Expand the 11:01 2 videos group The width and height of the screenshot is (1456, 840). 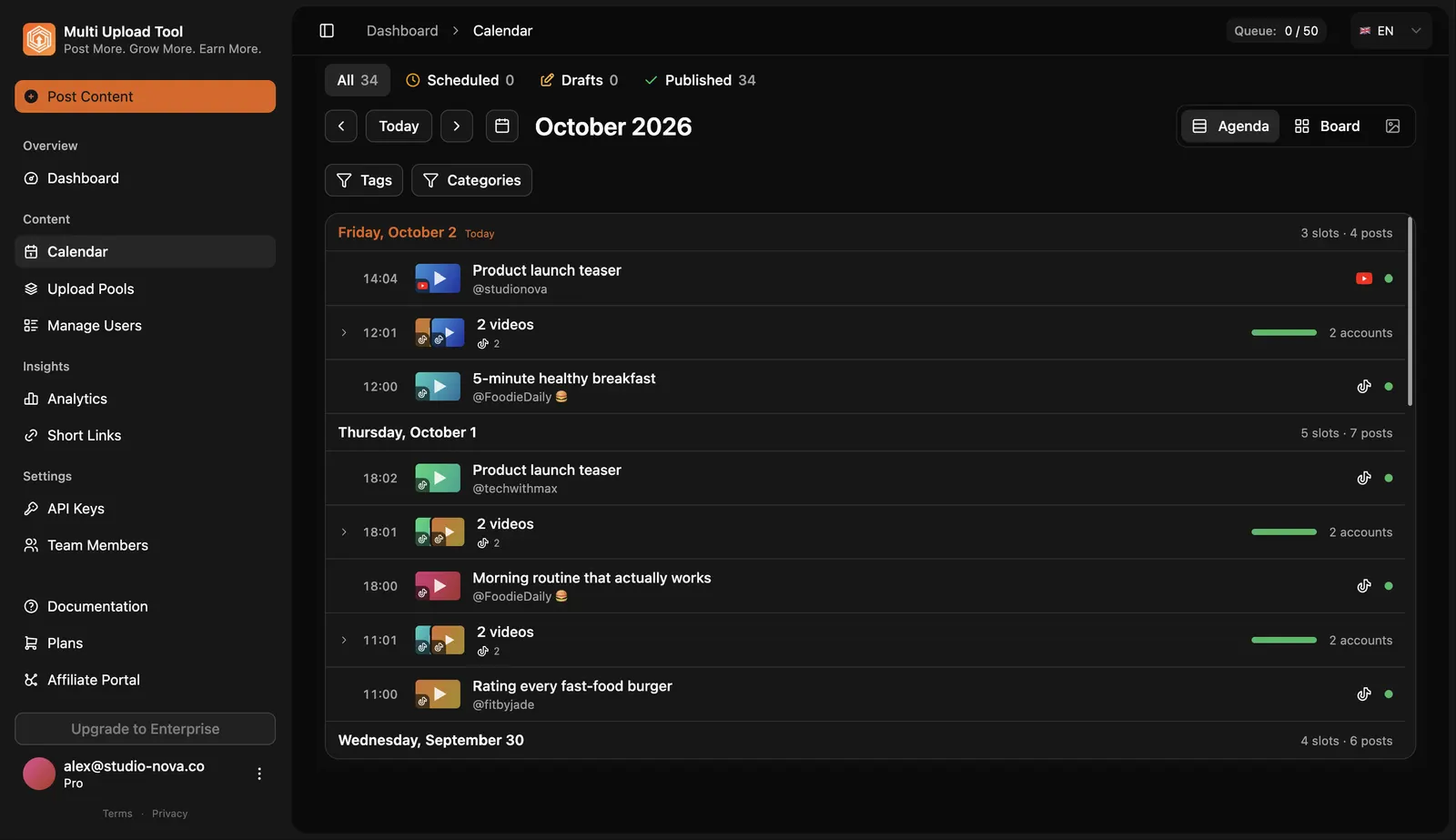click(344, 641)
